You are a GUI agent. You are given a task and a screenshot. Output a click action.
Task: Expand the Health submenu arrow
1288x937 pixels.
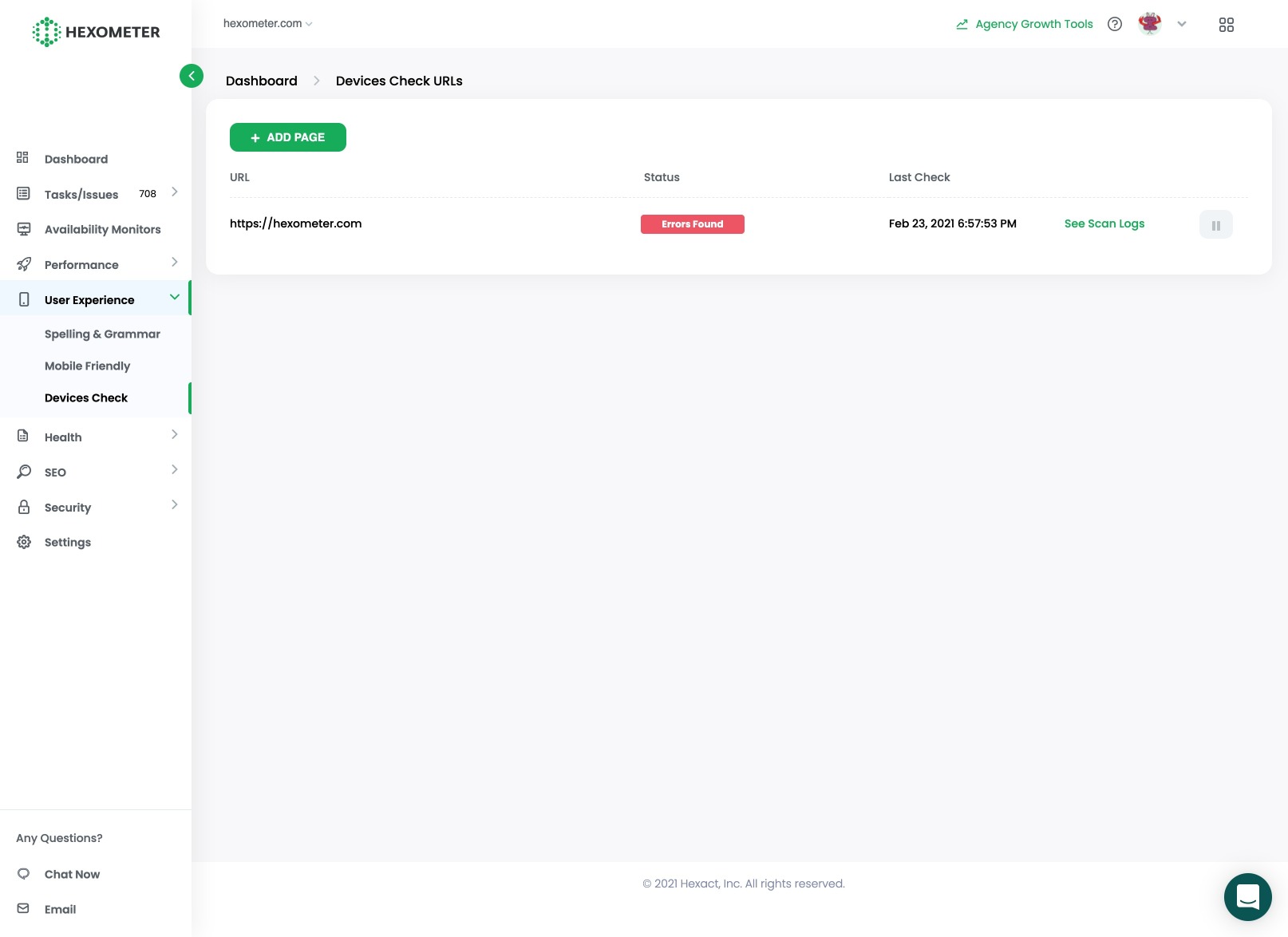point(174,434)
